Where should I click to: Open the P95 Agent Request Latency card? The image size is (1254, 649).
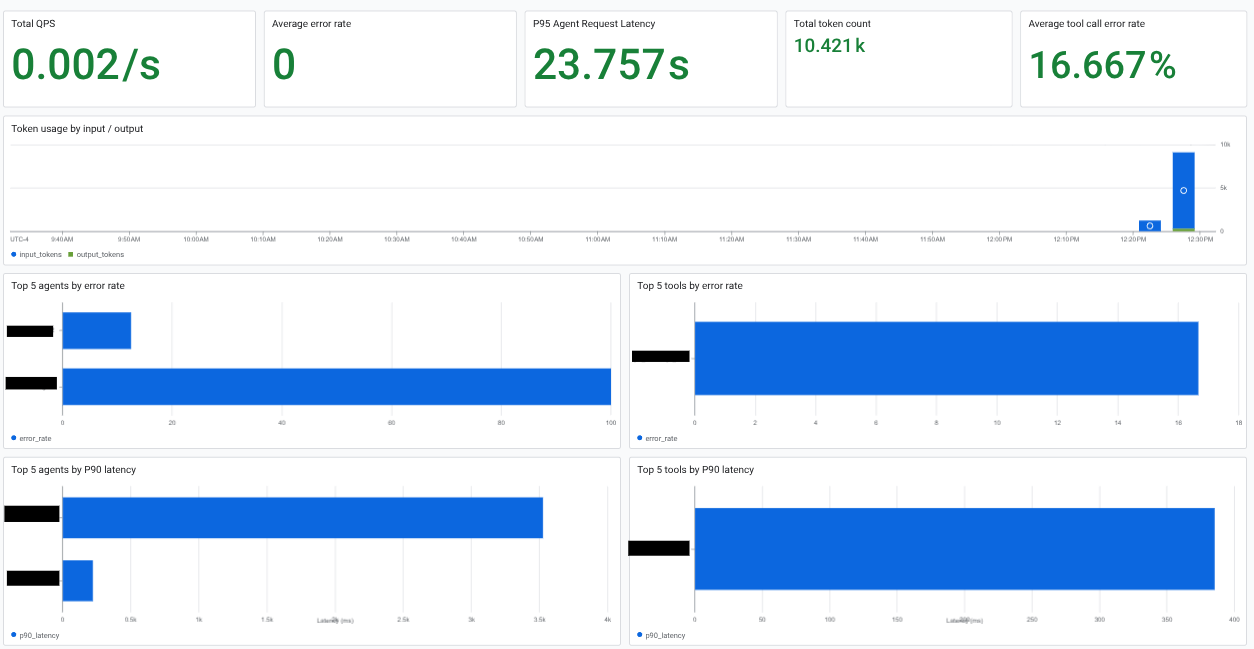pyautogui.click(x=650, y=58)
